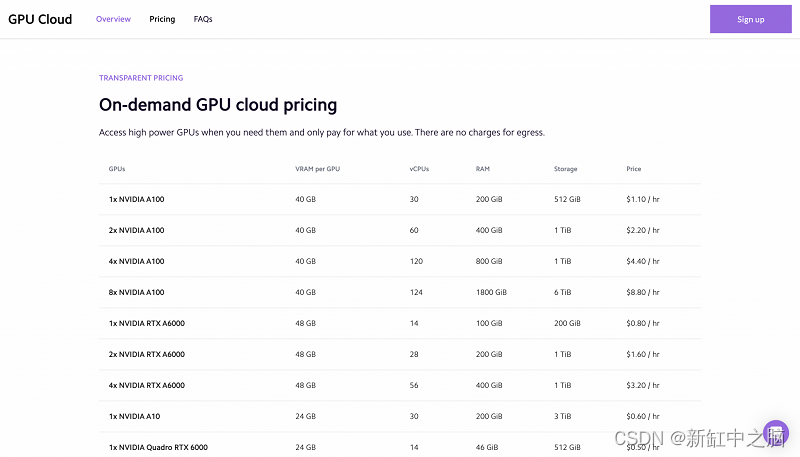Click the purple Sign up button
Image resolution: width=800 pixels, height=457 pixels.
click(x=751, y=19)
